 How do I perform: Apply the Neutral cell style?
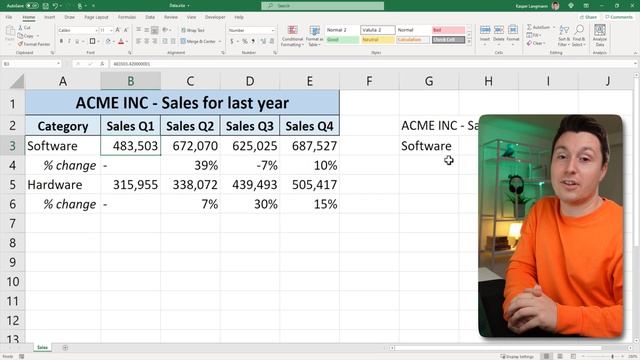[378, 40]
